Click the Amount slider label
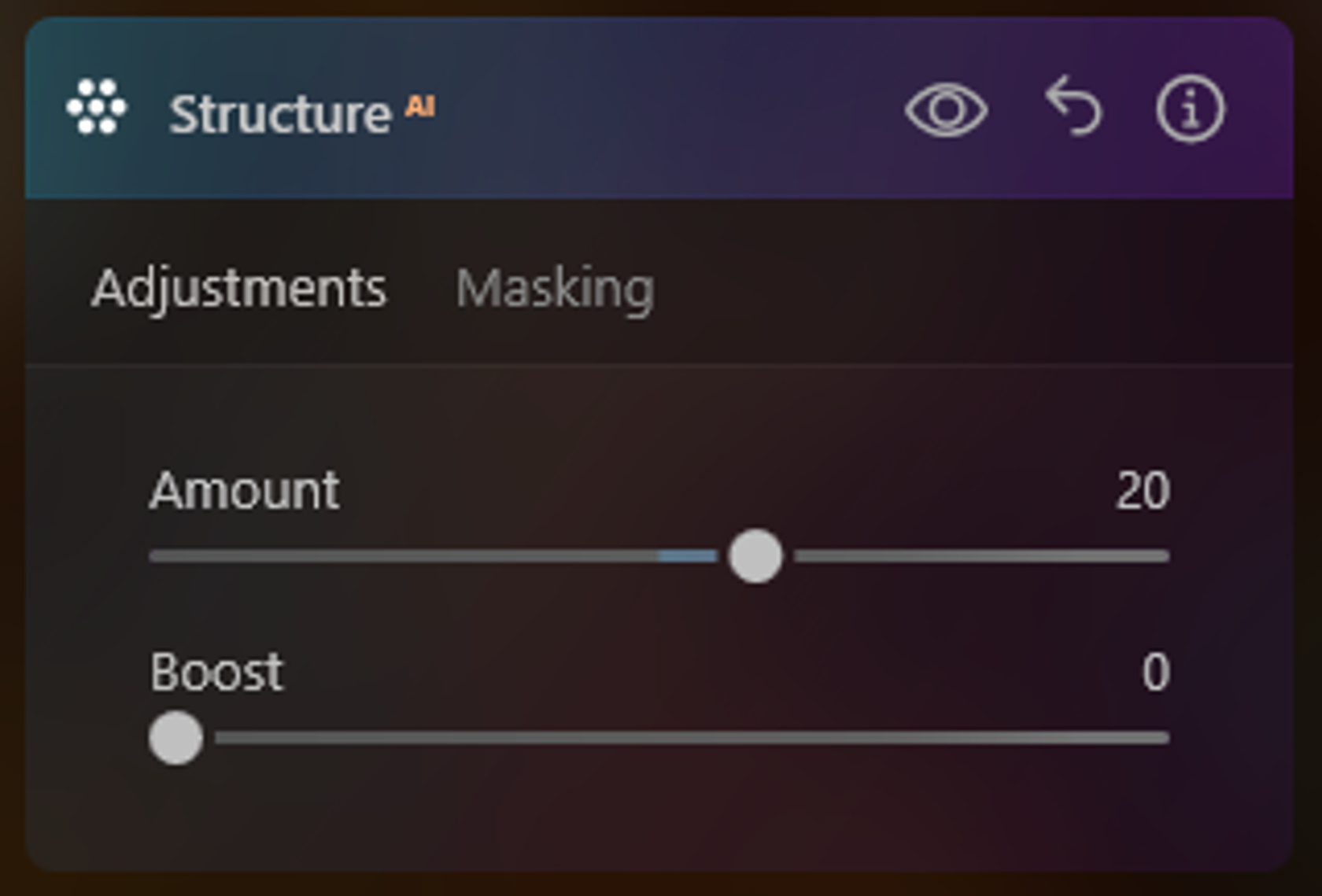This screenshot has width=1322, height=896. click(245, 491)
